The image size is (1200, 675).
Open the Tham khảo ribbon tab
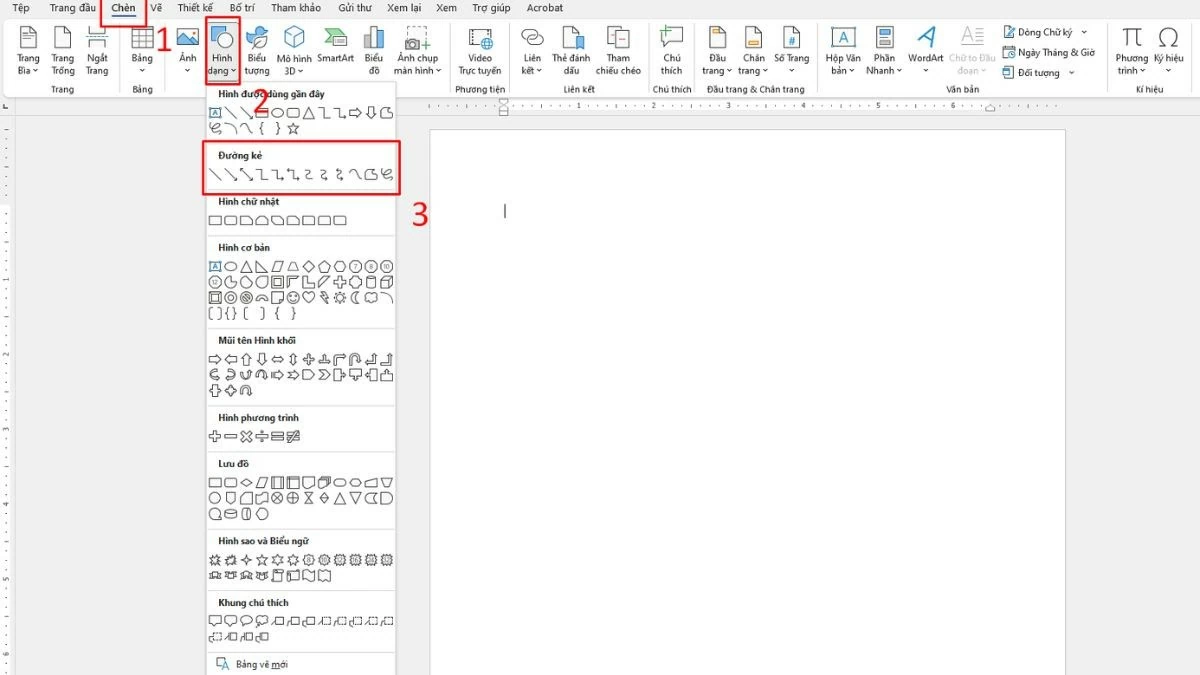click(296, 8)
